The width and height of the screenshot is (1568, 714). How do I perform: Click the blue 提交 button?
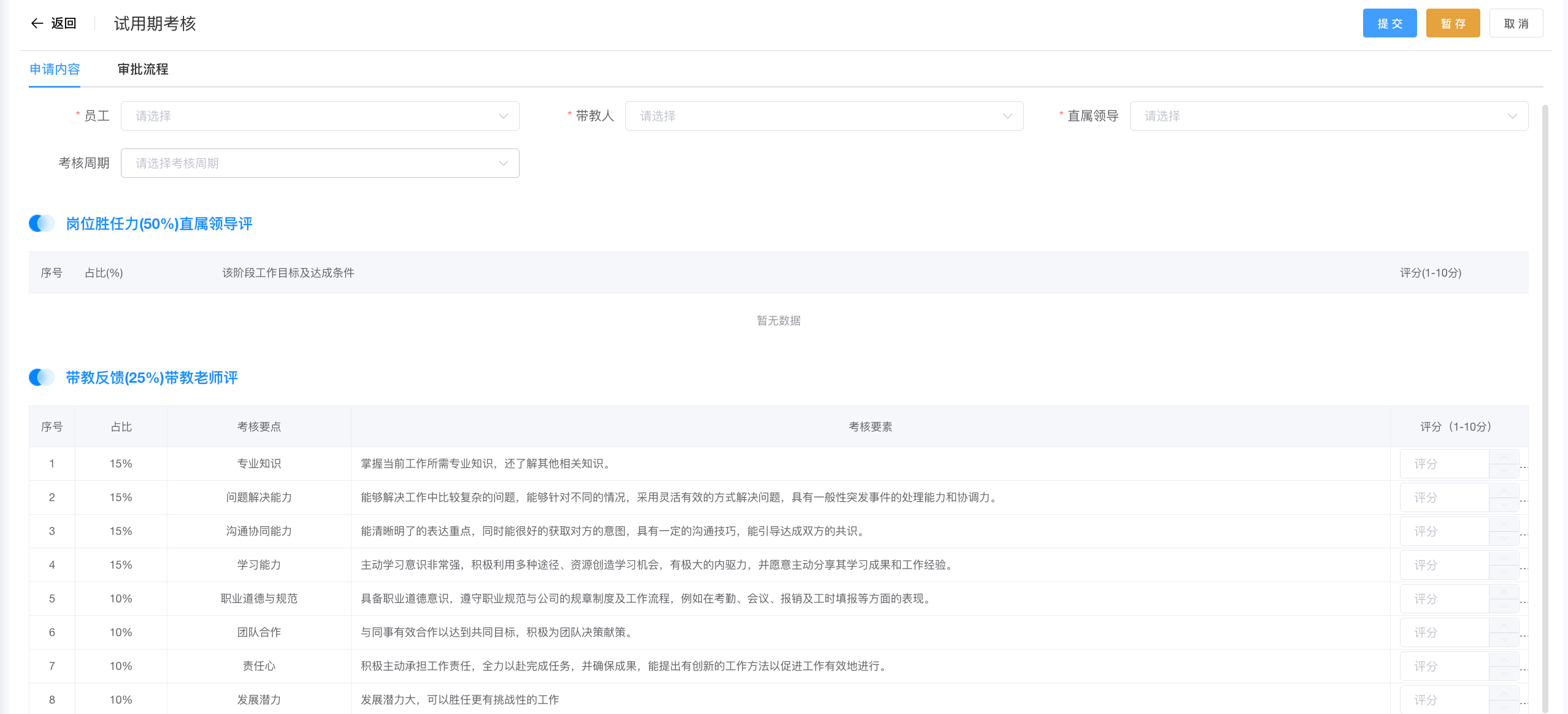click(x=1389, y=23)
